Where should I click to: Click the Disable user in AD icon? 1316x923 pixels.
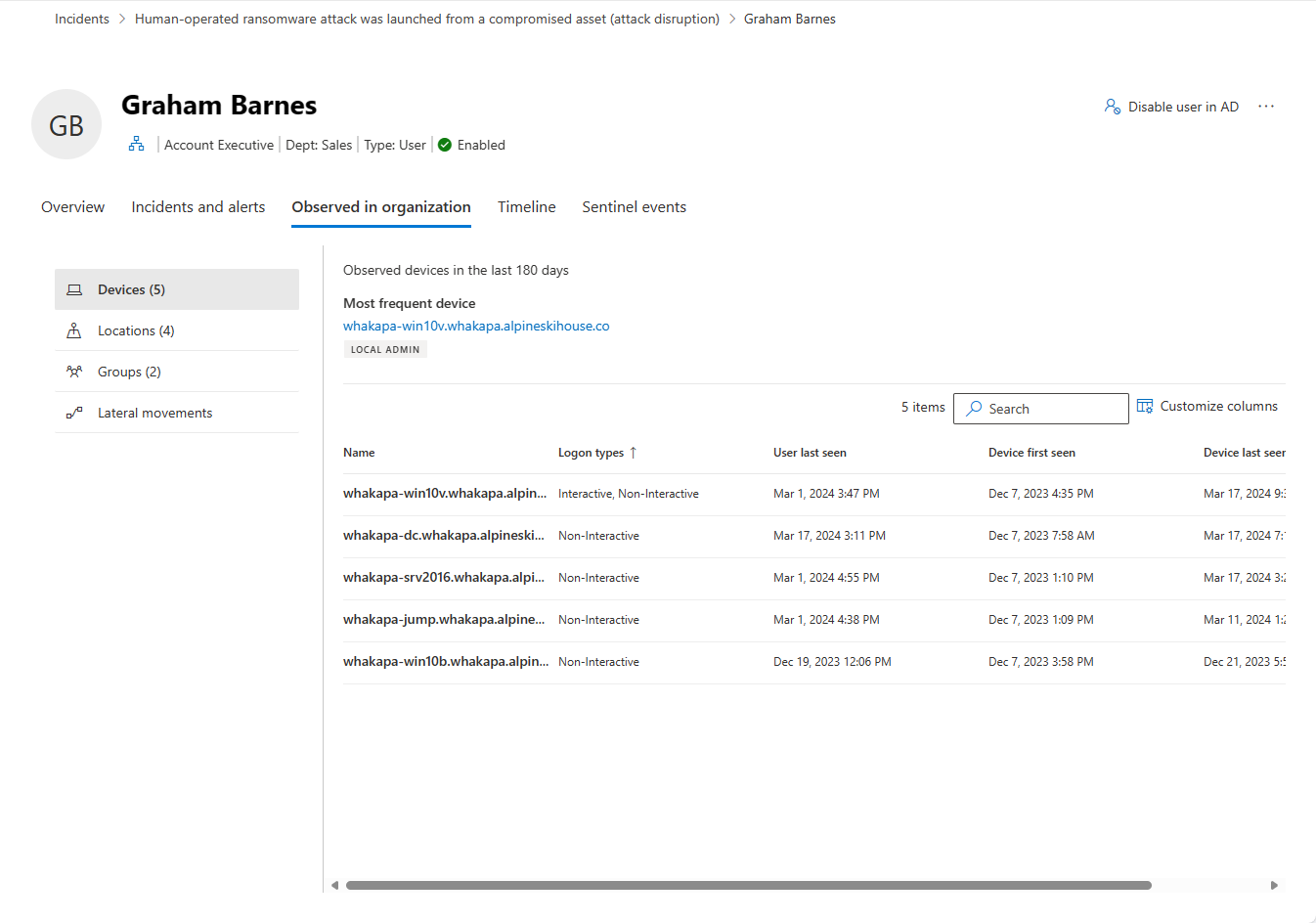pyautogui.click(x=1112, y=107)
